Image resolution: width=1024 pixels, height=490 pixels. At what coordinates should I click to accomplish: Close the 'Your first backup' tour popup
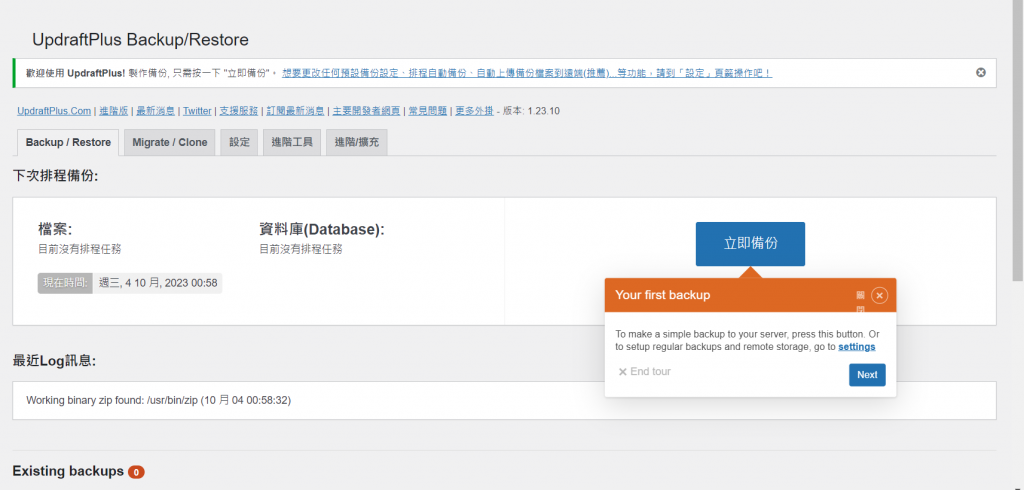(x=879, y=295)
